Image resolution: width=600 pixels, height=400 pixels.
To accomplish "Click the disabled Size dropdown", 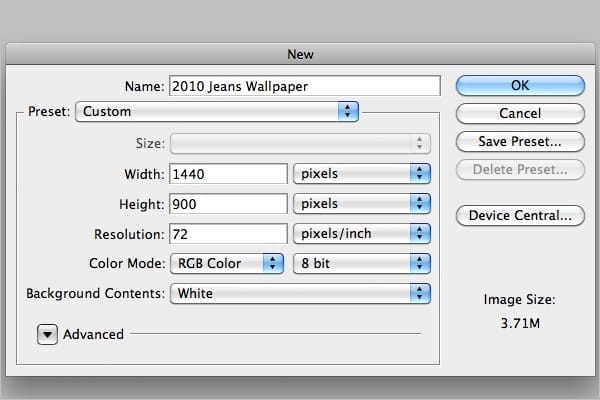I will [x=300, y=144].
